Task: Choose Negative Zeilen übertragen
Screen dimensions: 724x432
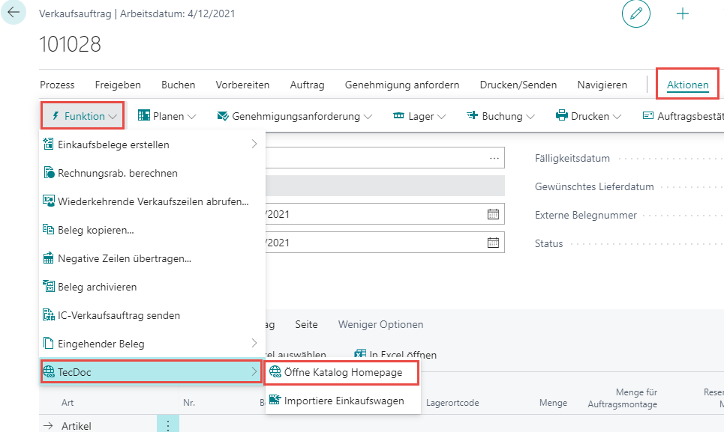Action: coord(152,258)
